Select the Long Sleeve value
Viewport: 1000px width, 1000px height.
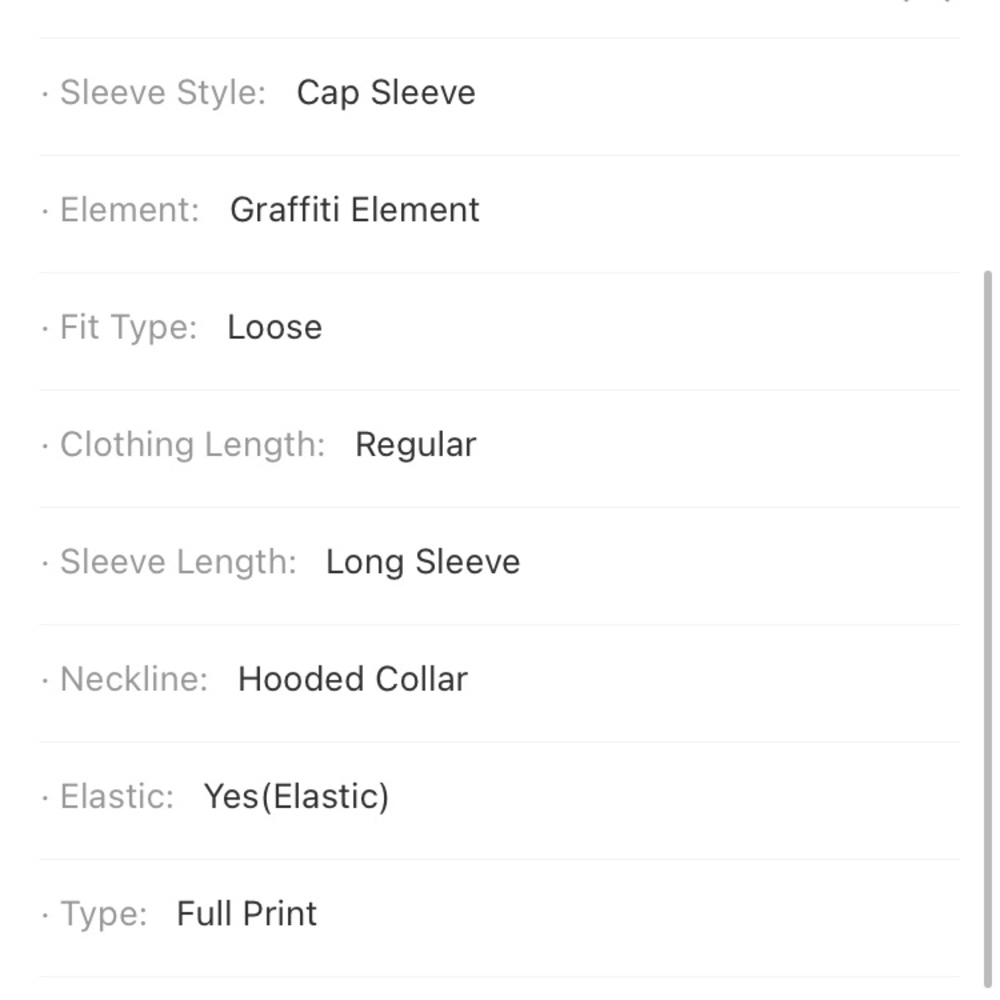[423, 562]
